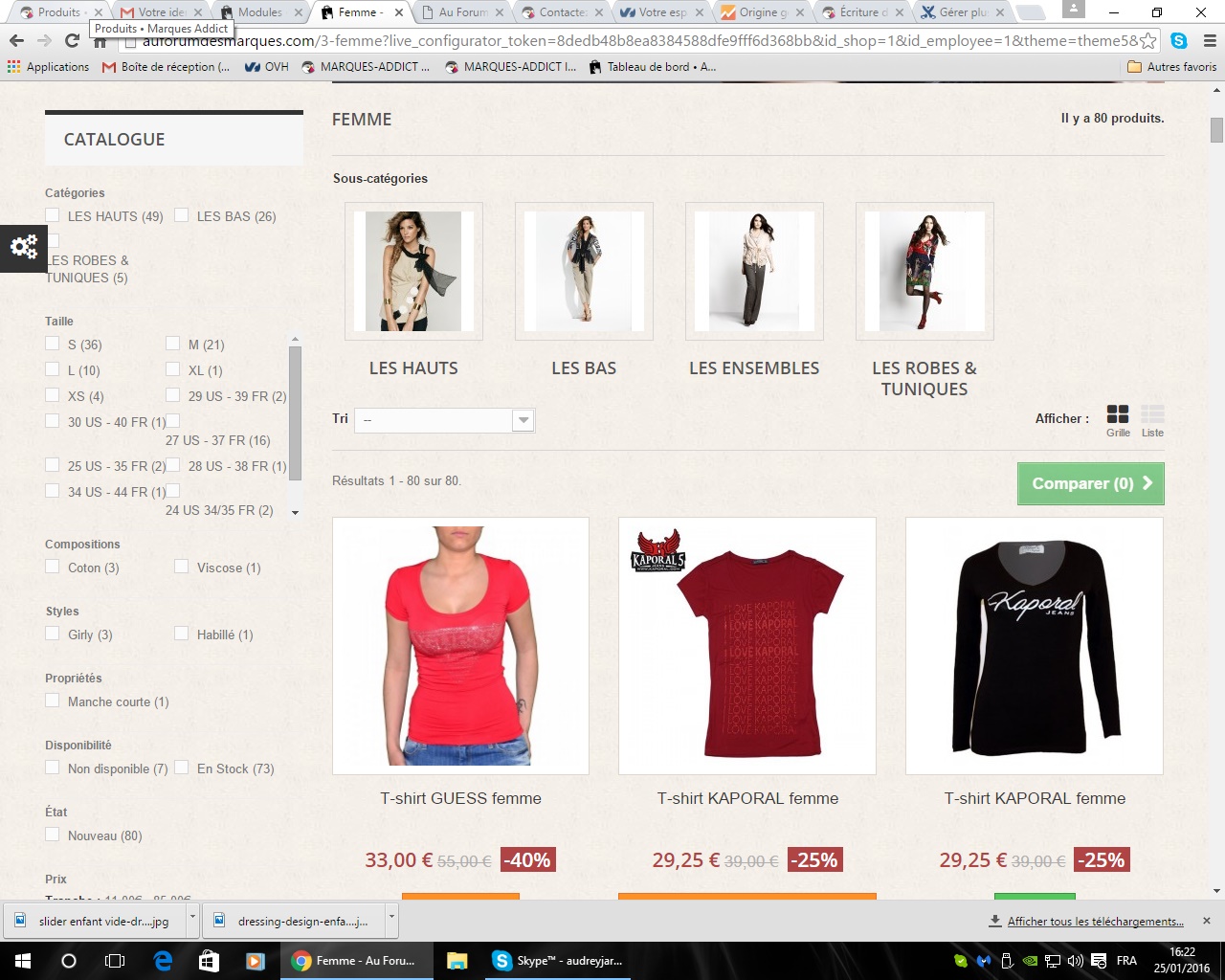This screenshot has height=980, width=1225.
Task: Enable the Girly (3) style filter
Action: [53, 634]
